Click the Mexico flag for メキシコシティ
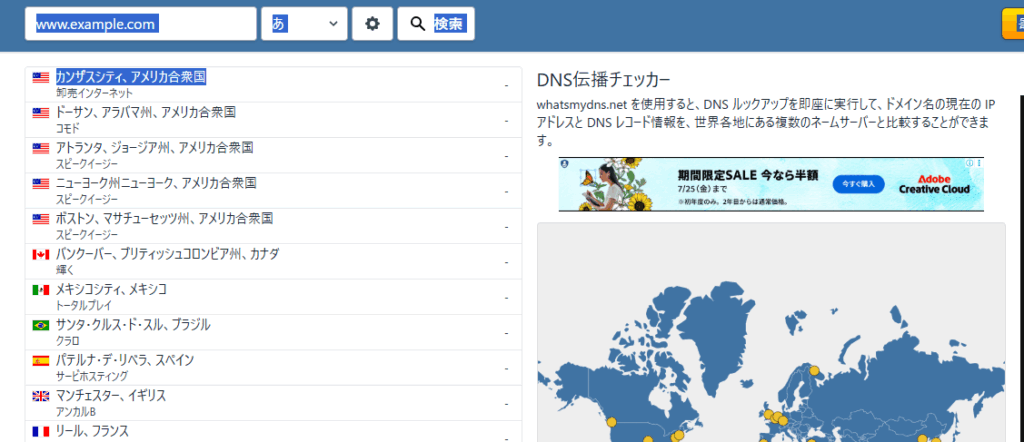This screenshot has height=442, width=1024. [41, 290]
